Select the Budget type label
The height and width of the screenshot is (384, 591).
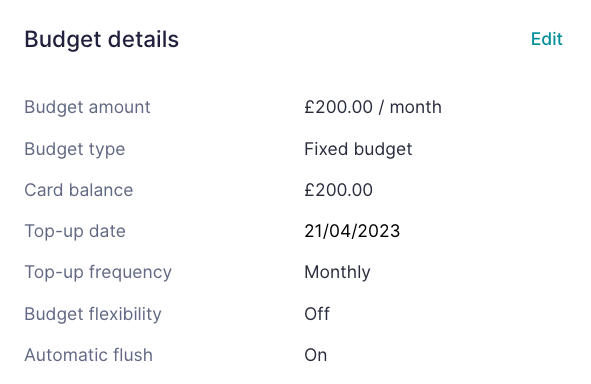75,150
